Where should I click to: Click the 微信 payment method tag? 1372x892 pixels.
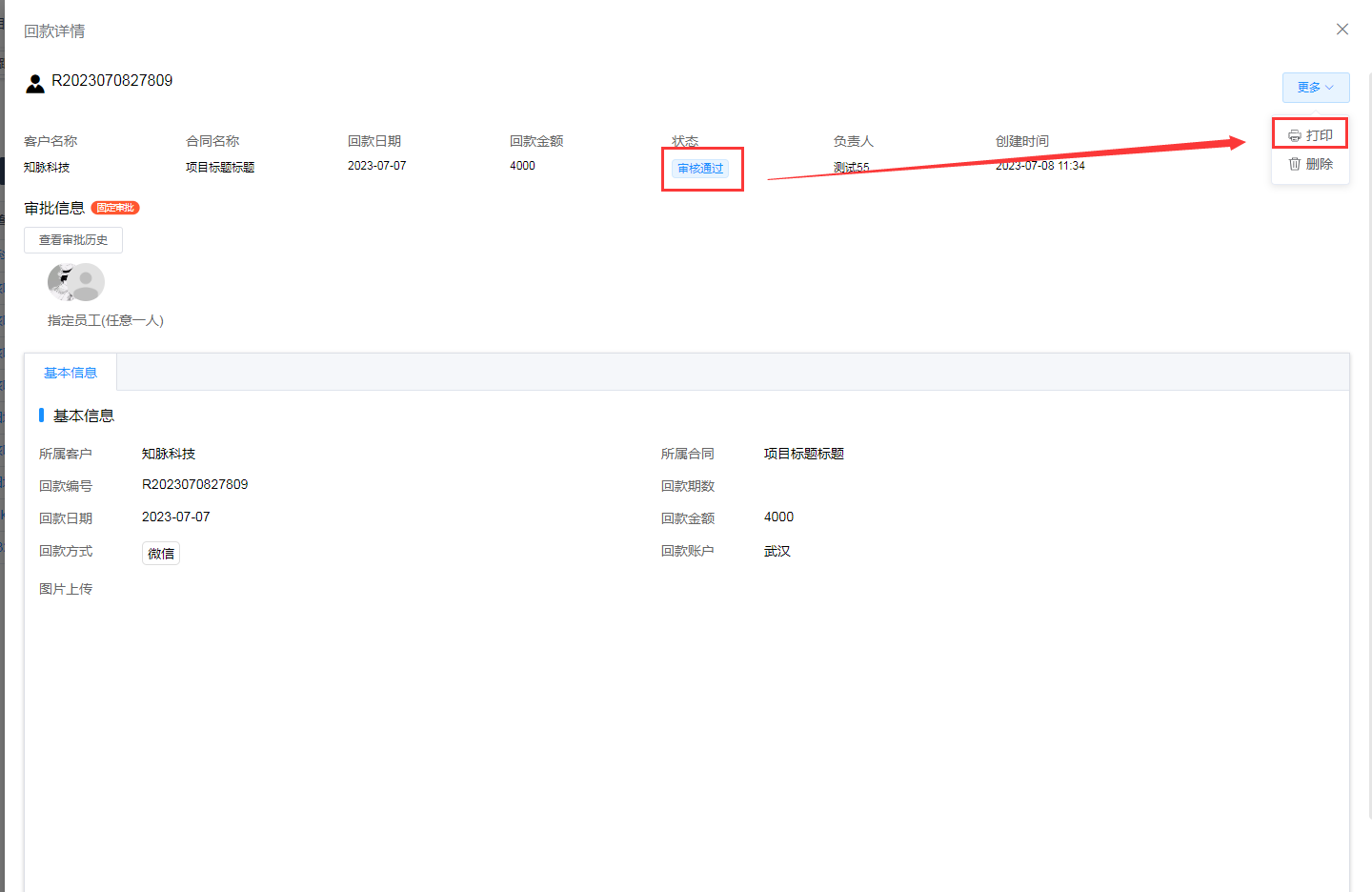(x=161, y=554)
